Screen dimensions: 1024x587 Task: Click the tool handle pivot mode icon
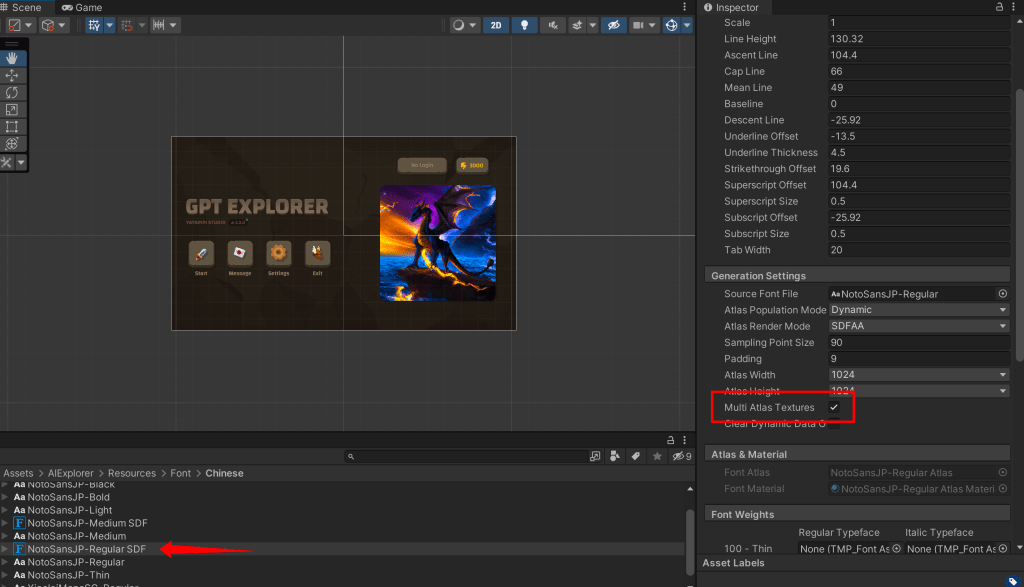(14, 25)
